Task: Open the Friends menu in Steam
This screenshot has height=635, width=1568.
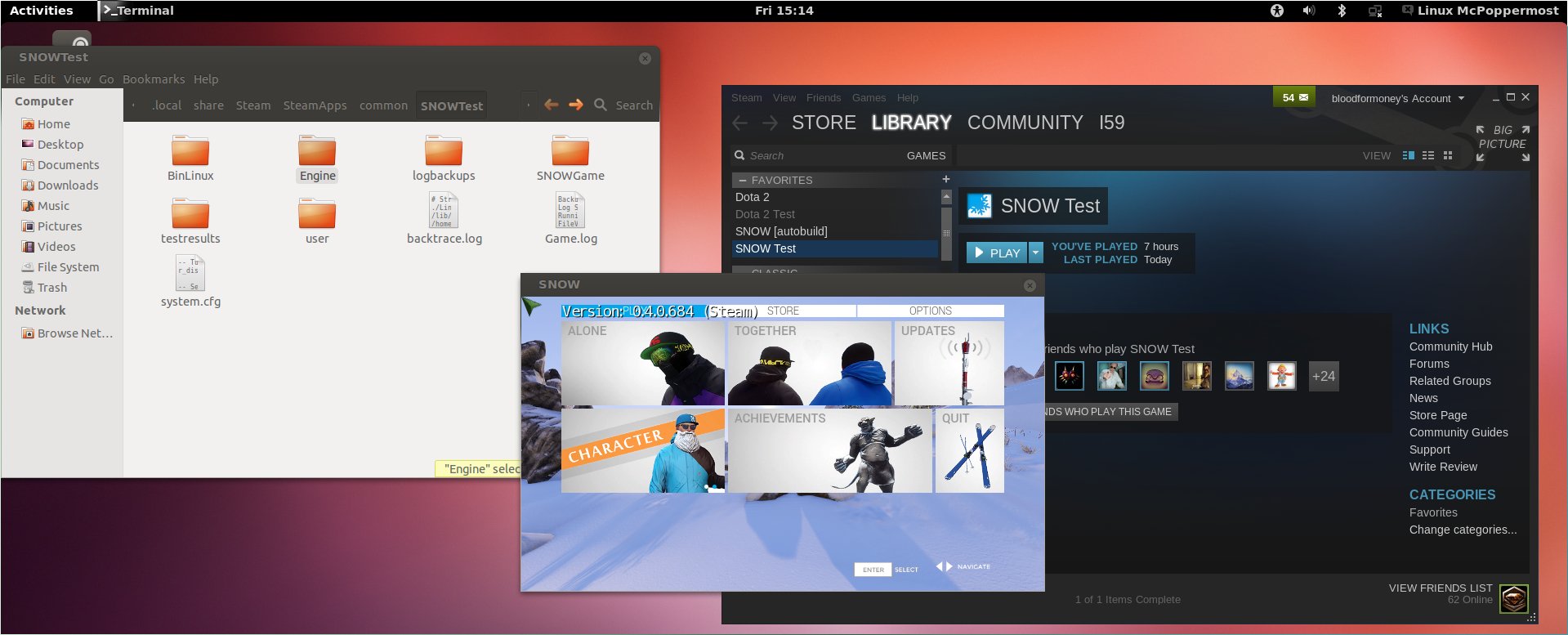Action: [824, 97]
